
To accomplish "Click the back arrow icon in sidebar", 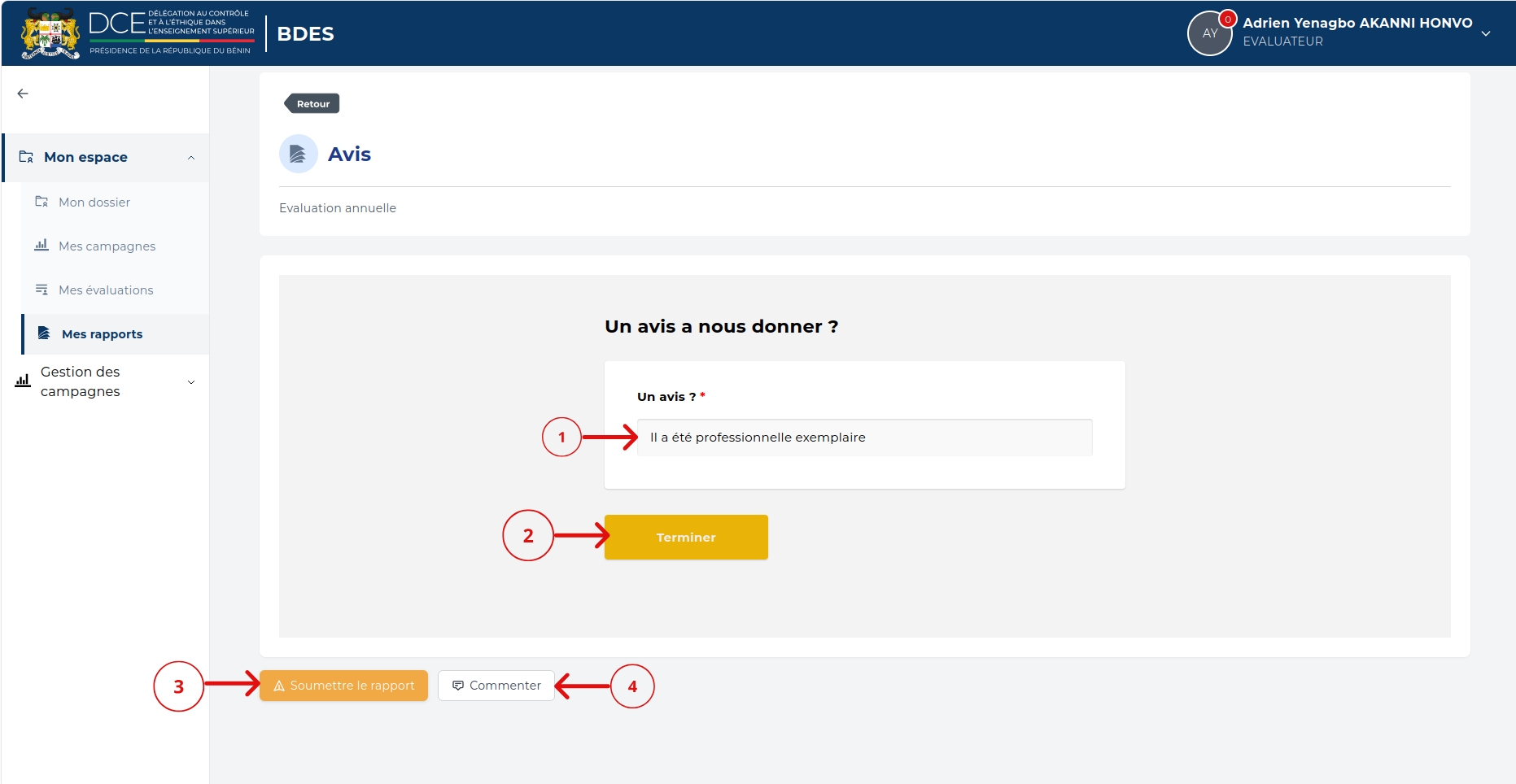I will click(x=23, y=94).
